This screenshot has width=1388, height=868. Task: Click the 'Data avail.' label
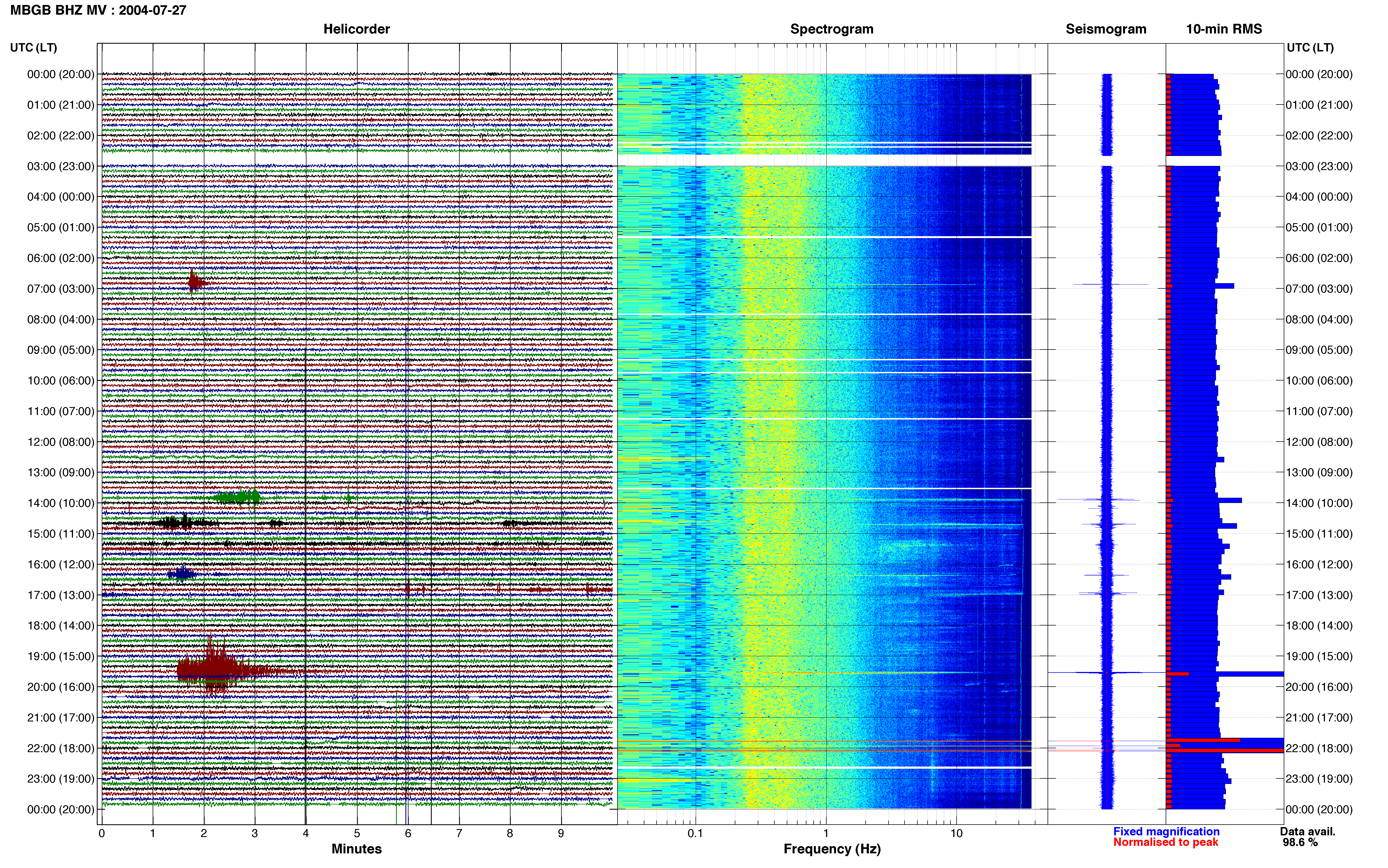coord(1308,831)
